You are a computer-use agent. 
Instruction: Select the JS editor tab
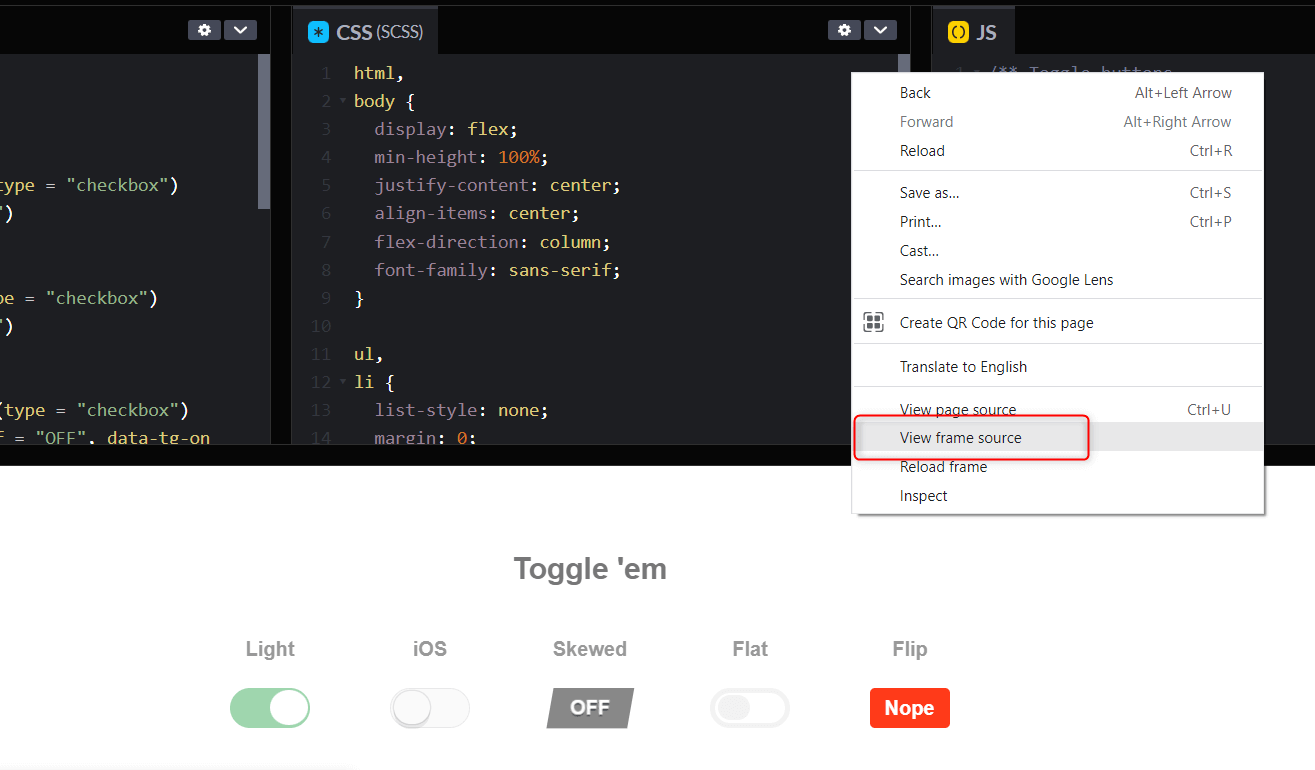tap(973, 32)
